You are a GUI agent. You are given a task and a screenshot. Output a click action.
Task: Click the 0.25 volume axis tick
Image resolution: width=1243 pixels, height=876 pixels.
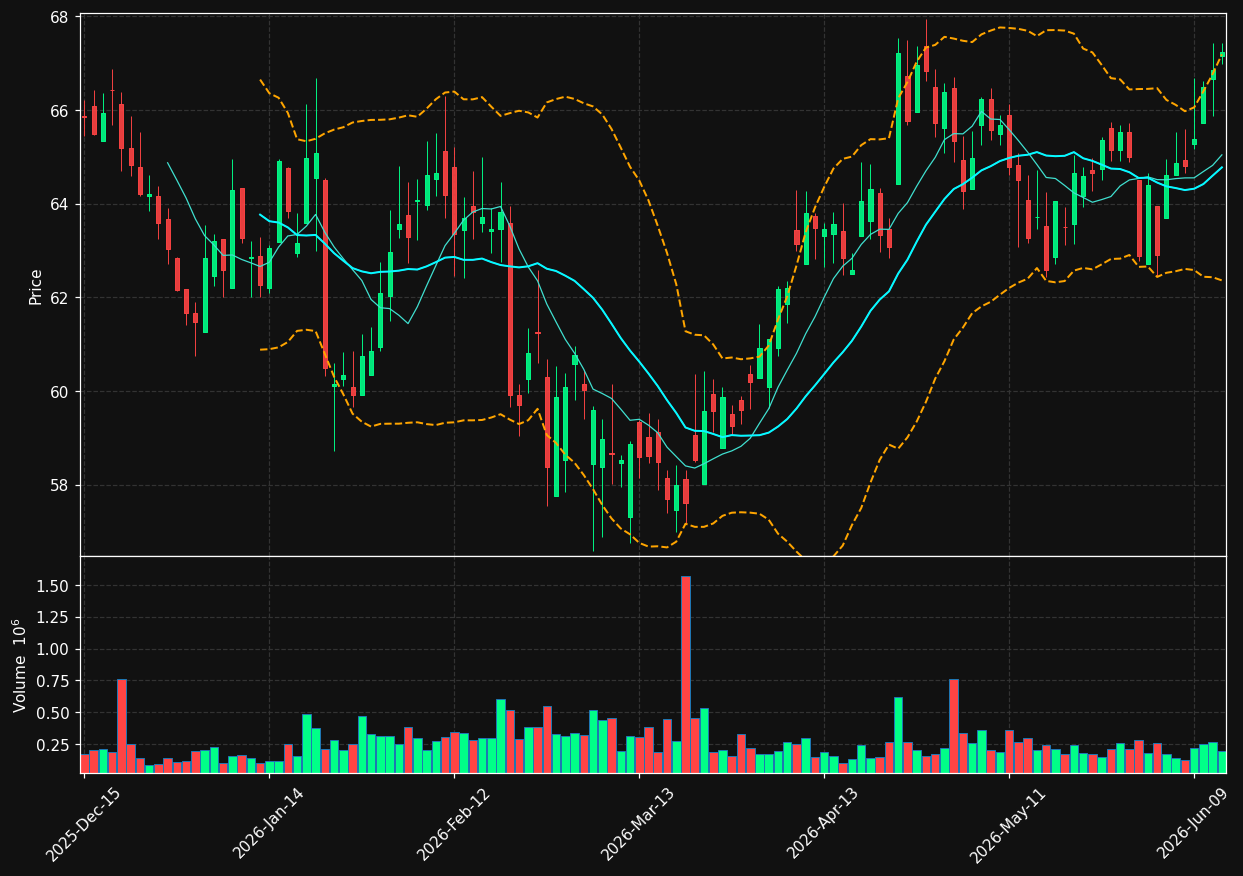[53, 745]
